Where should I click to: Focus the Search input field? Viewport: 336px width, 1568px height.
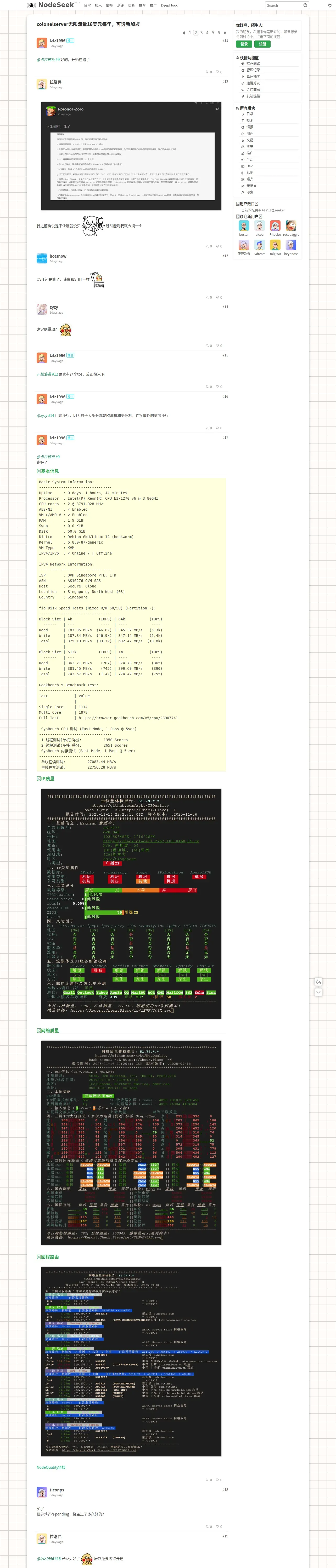[x=284, y=5]
